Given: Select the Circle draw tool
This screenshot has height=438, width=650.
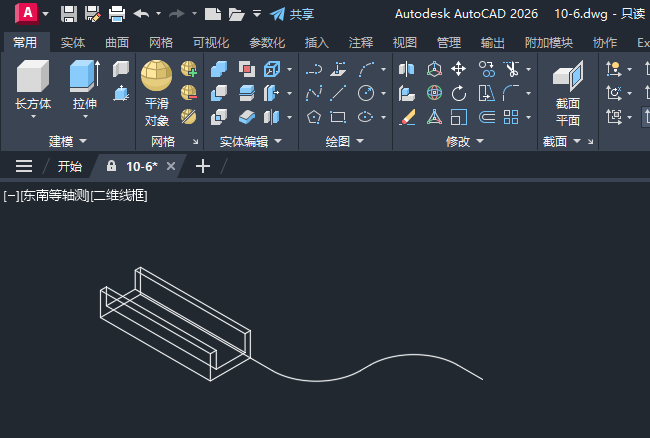Looking at the screenshot, I should (x=366, y=93).
